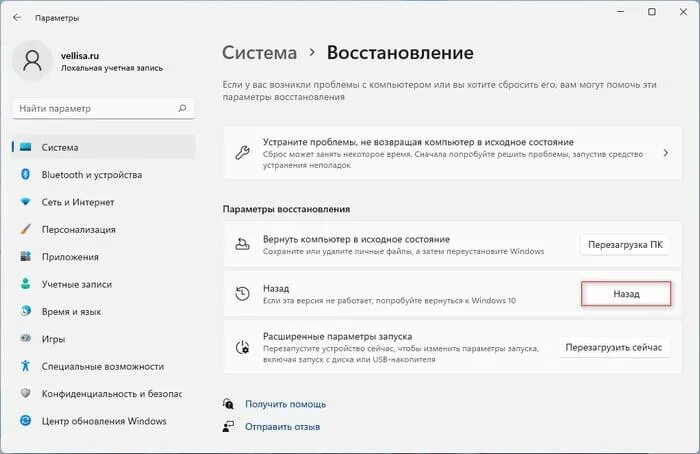
Task: Open the Получить помощь link
Action: [285, 404]
